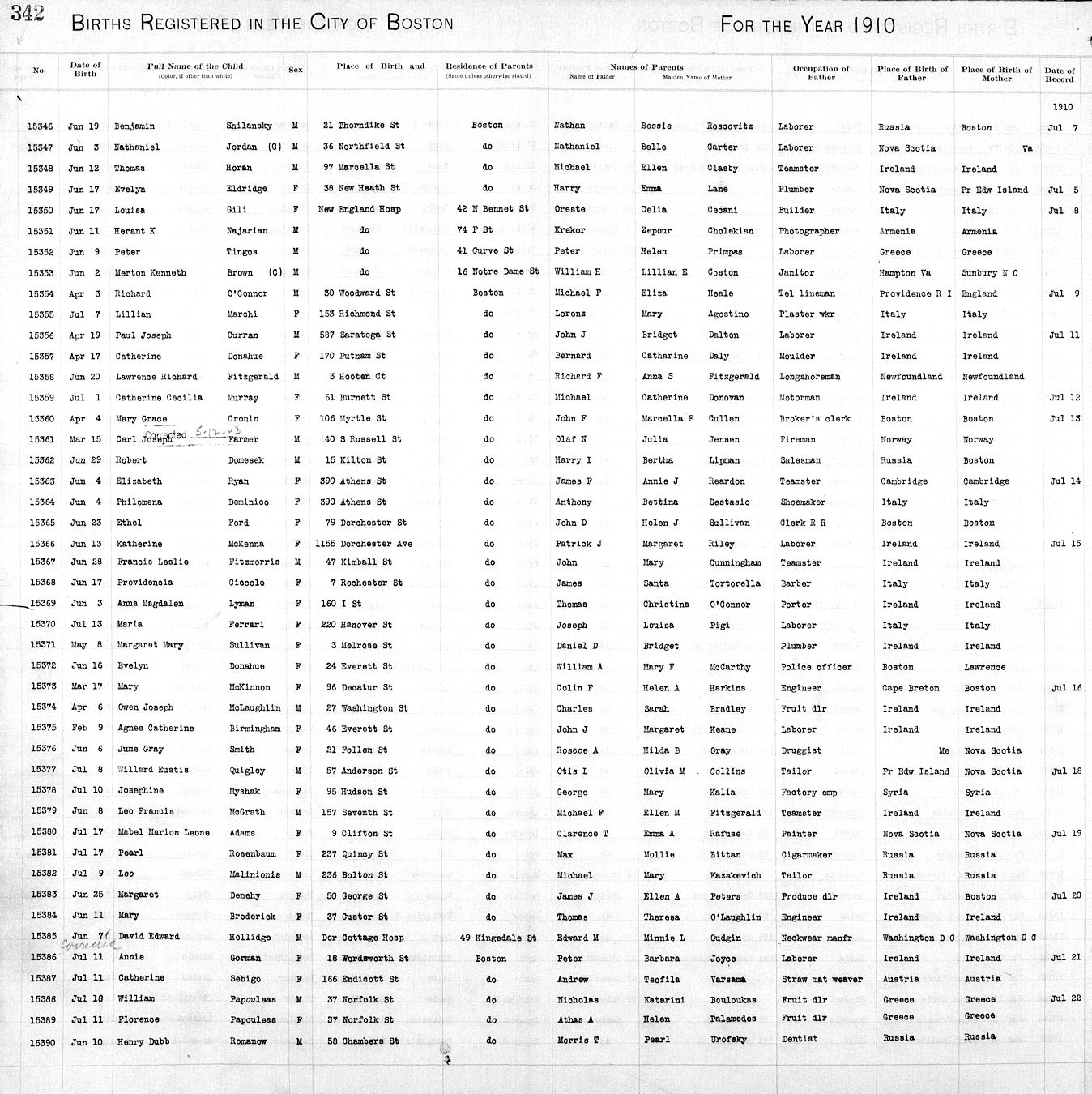Click the name Willard Eustis
The image size is (1092, 1094).
click(152, 770)
